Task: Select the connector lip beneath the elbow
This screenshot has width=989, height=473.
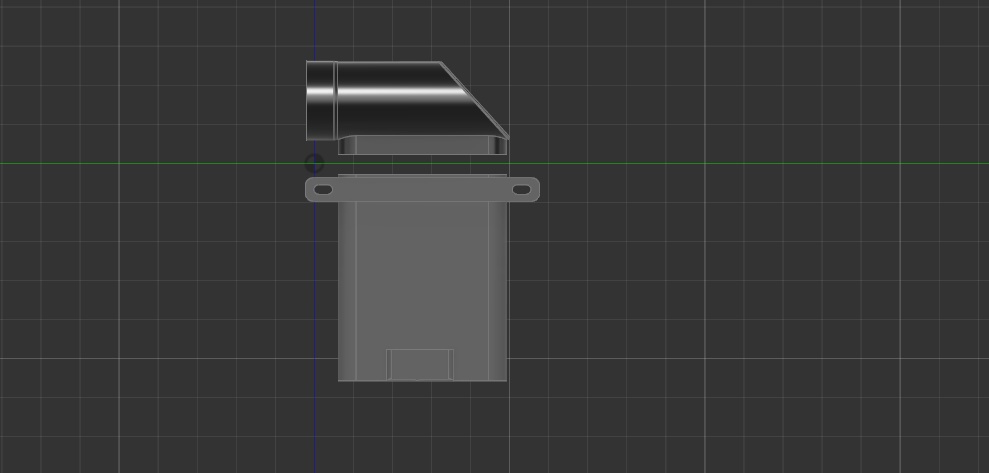Action: [x=423, y=146]
